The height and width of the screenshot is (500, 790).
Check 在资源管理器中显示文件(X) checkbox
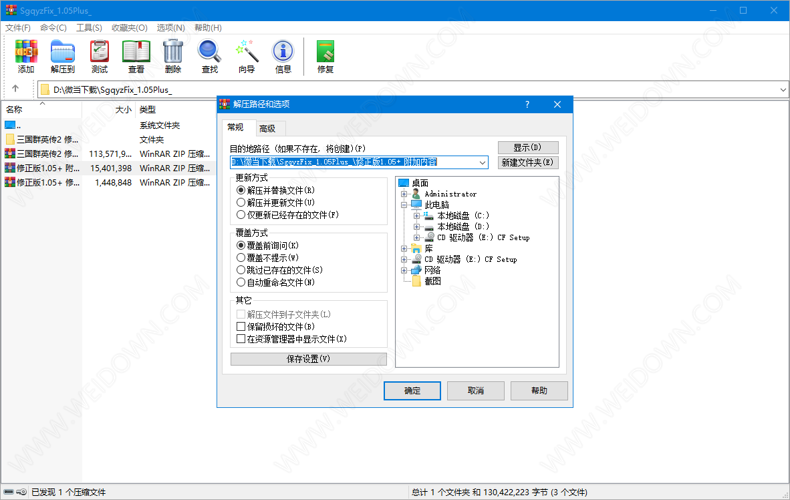tap(292, 339)
